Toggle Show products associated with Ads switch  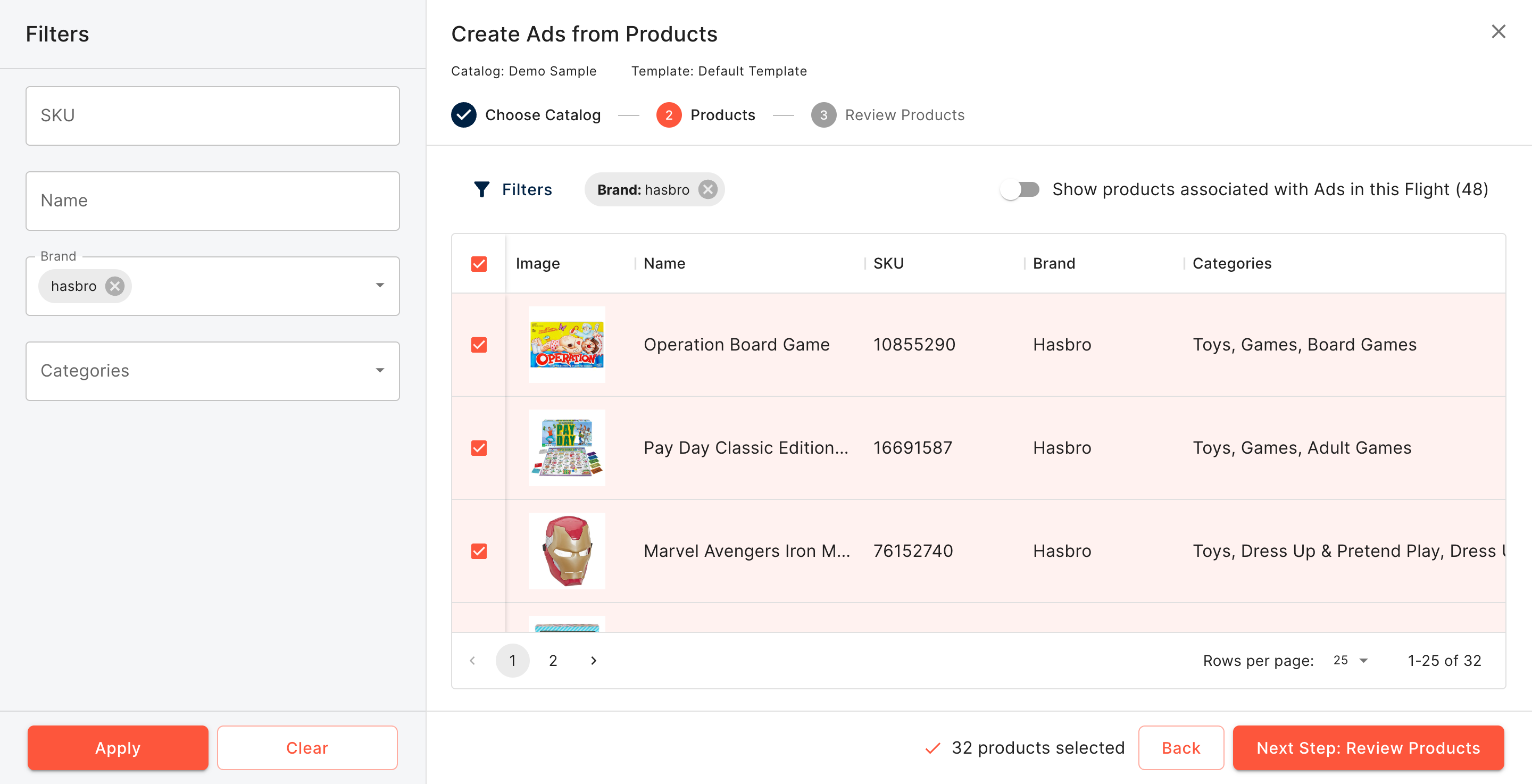pyautogui.click(x=1019, y=189)
